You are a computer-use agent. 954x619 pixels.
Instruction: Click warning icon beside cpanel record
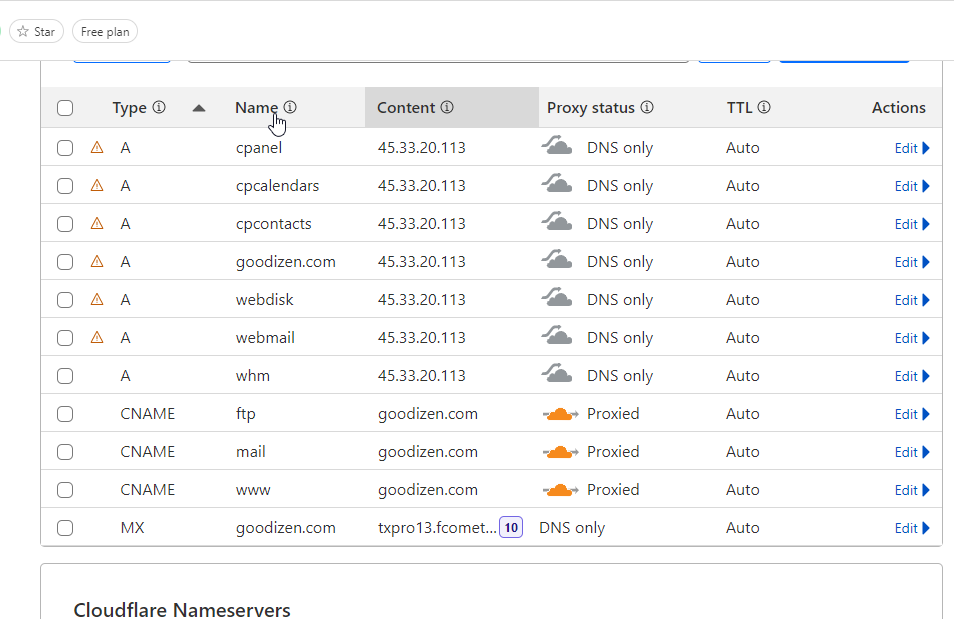97,148
